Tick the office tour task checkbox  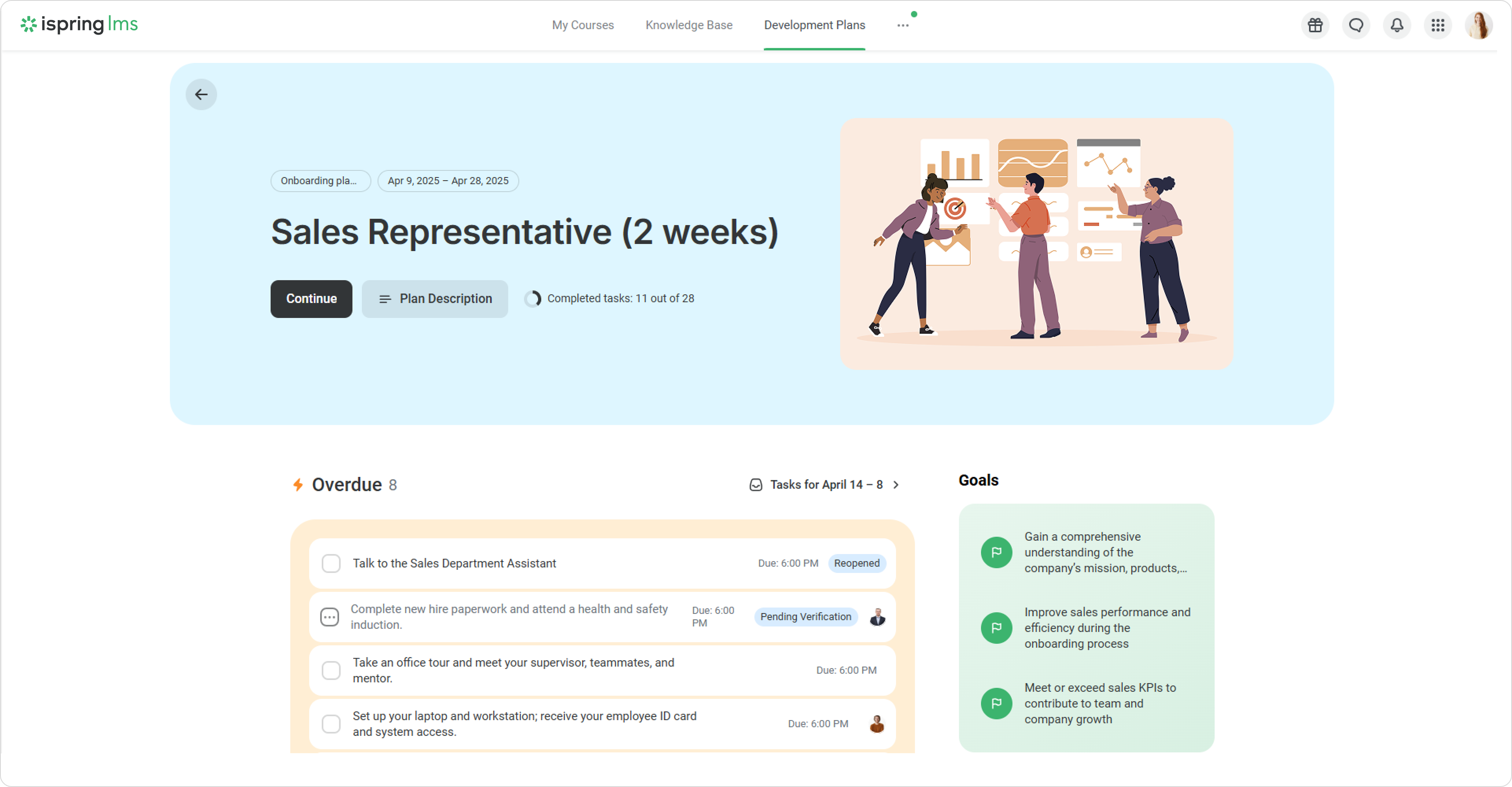tap(331, 670)
